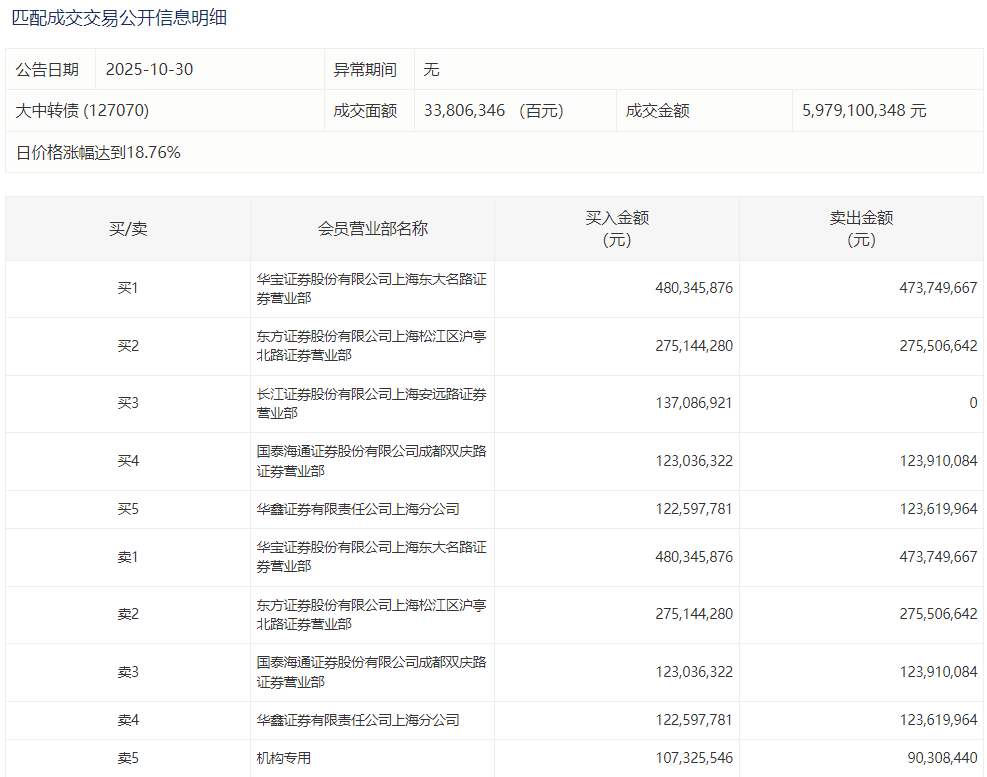Open 华鑫证券上海分公司 in the 买5 row

pos(358,509)
